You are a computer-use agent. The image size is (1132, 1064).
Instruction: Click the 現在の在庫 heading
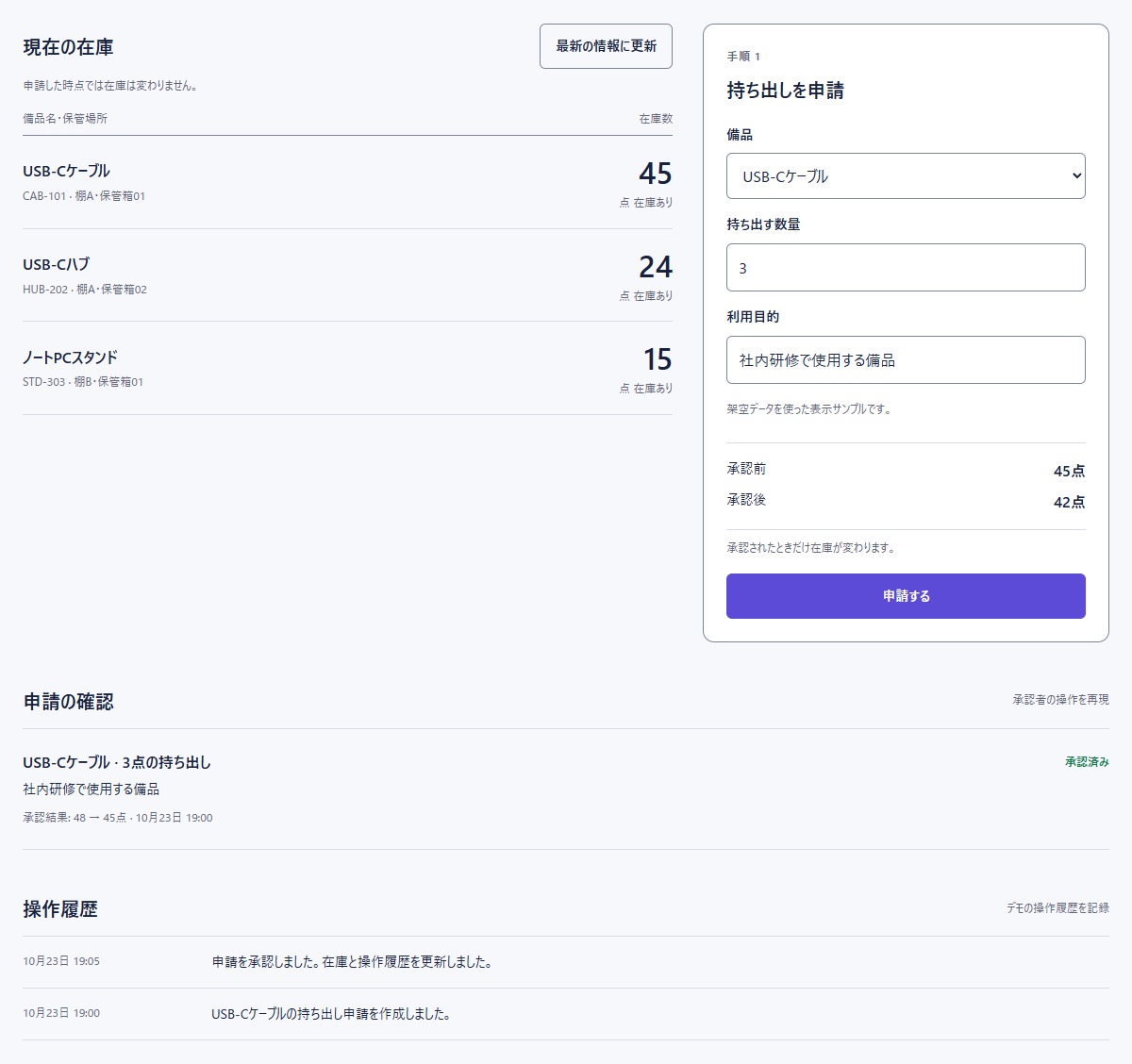click(x=68, y=47)
